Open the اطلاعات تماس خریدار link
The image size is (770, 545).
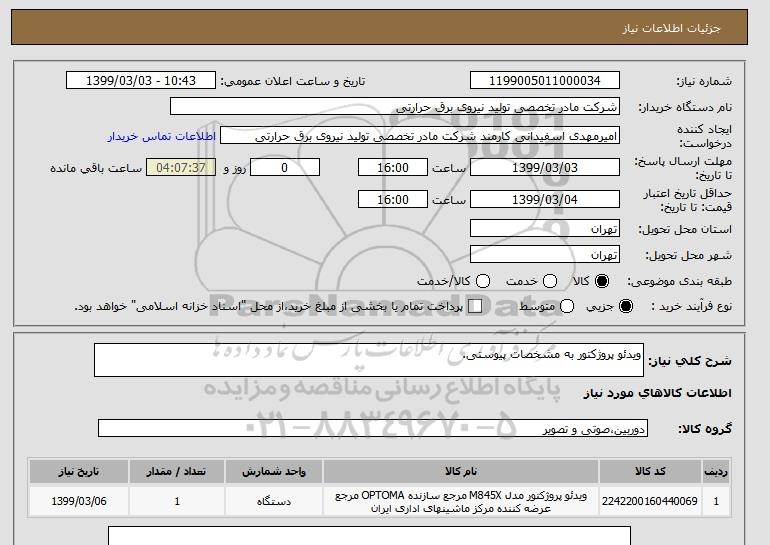pos(162,136)
